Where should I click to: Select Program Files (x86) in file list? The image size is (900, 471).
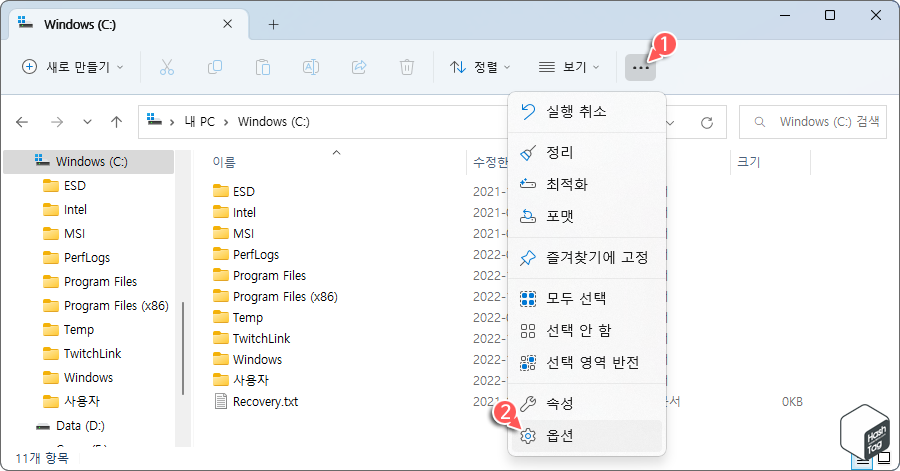pos(276,297)
